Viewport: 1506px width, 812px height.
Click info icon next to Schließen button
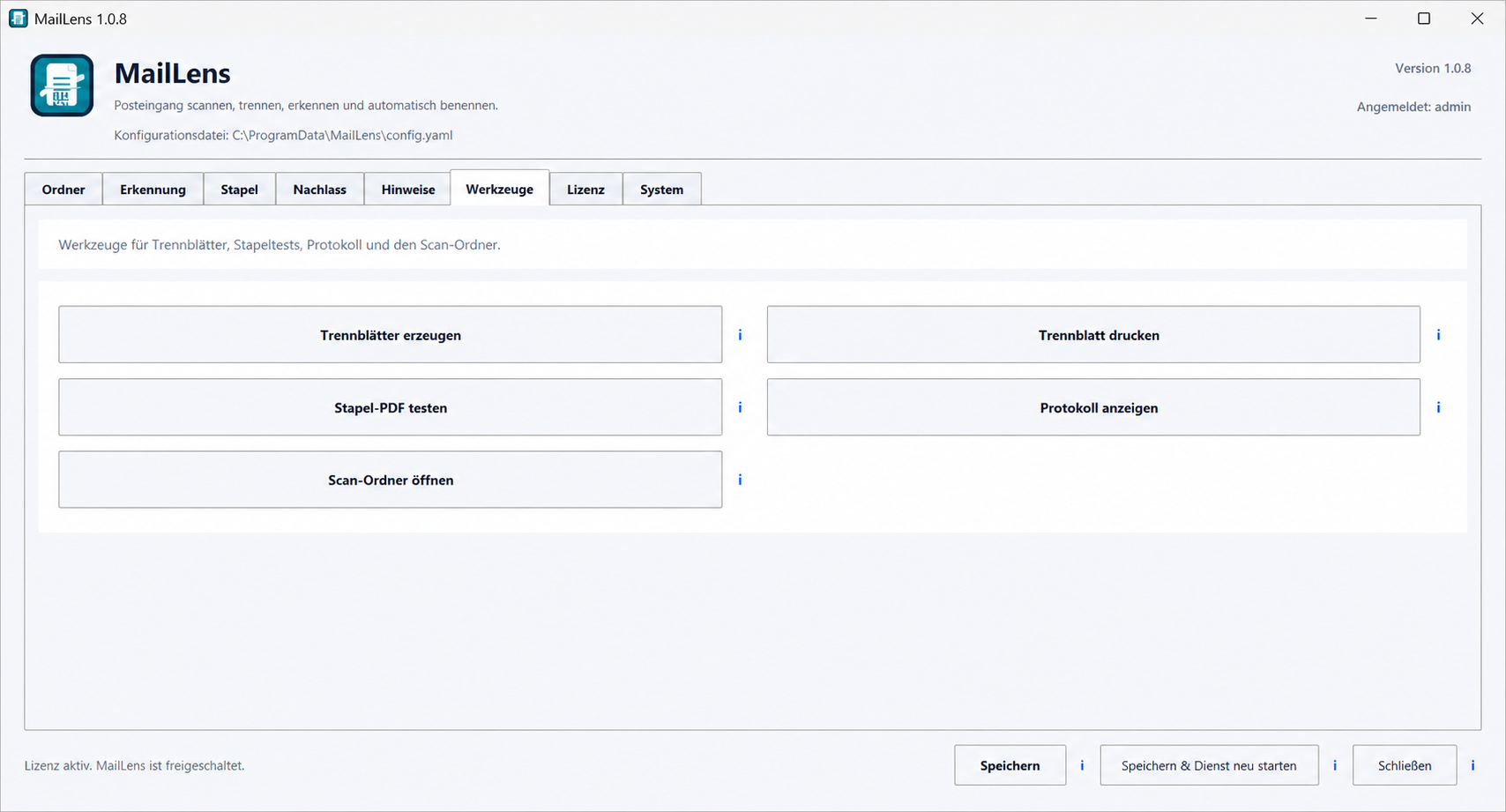coord(1472,765)
